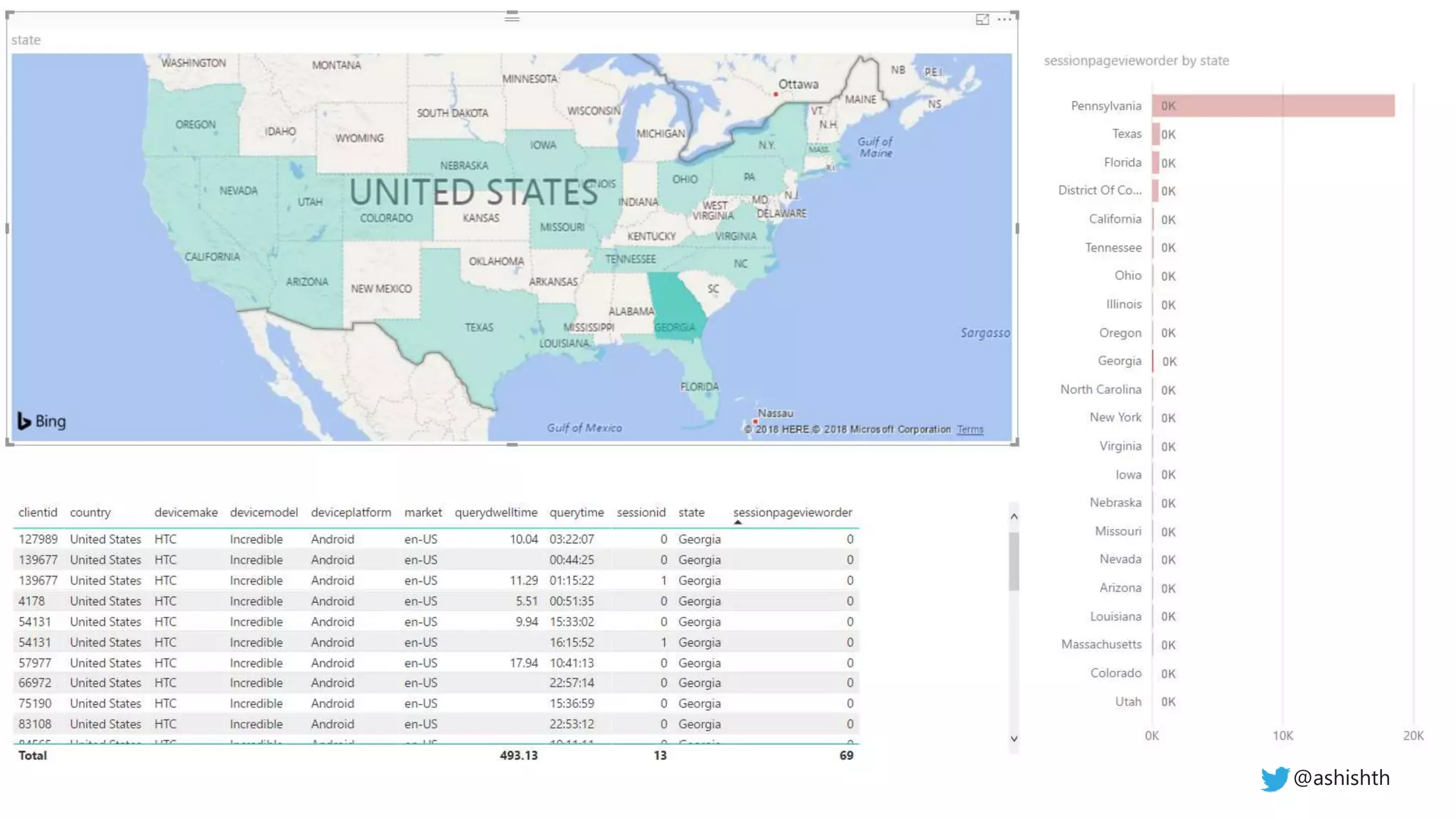Select the California label in bar chart
The image size is (1456, 819).
[1114, 219]
